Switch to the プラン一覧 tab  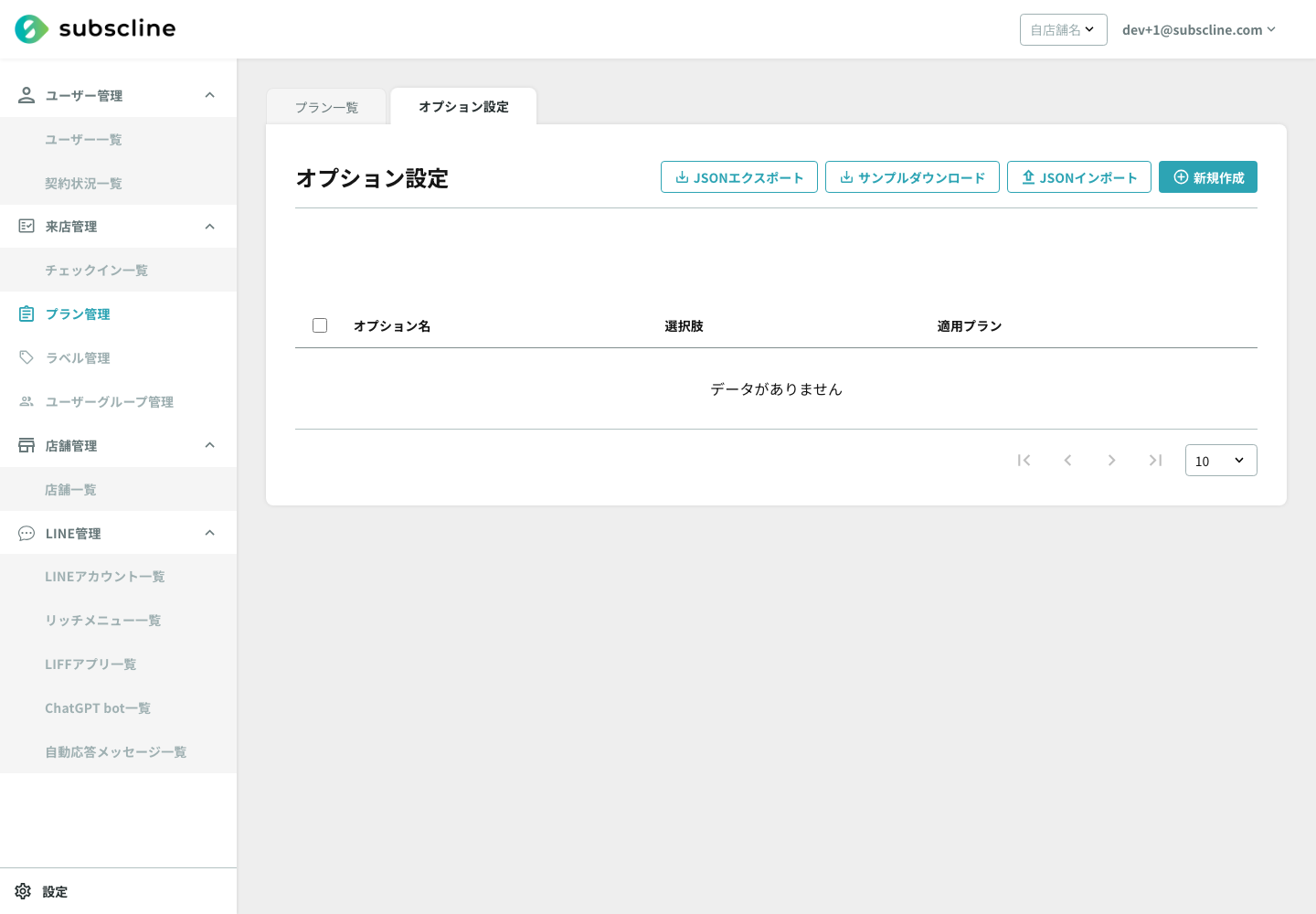326,107
